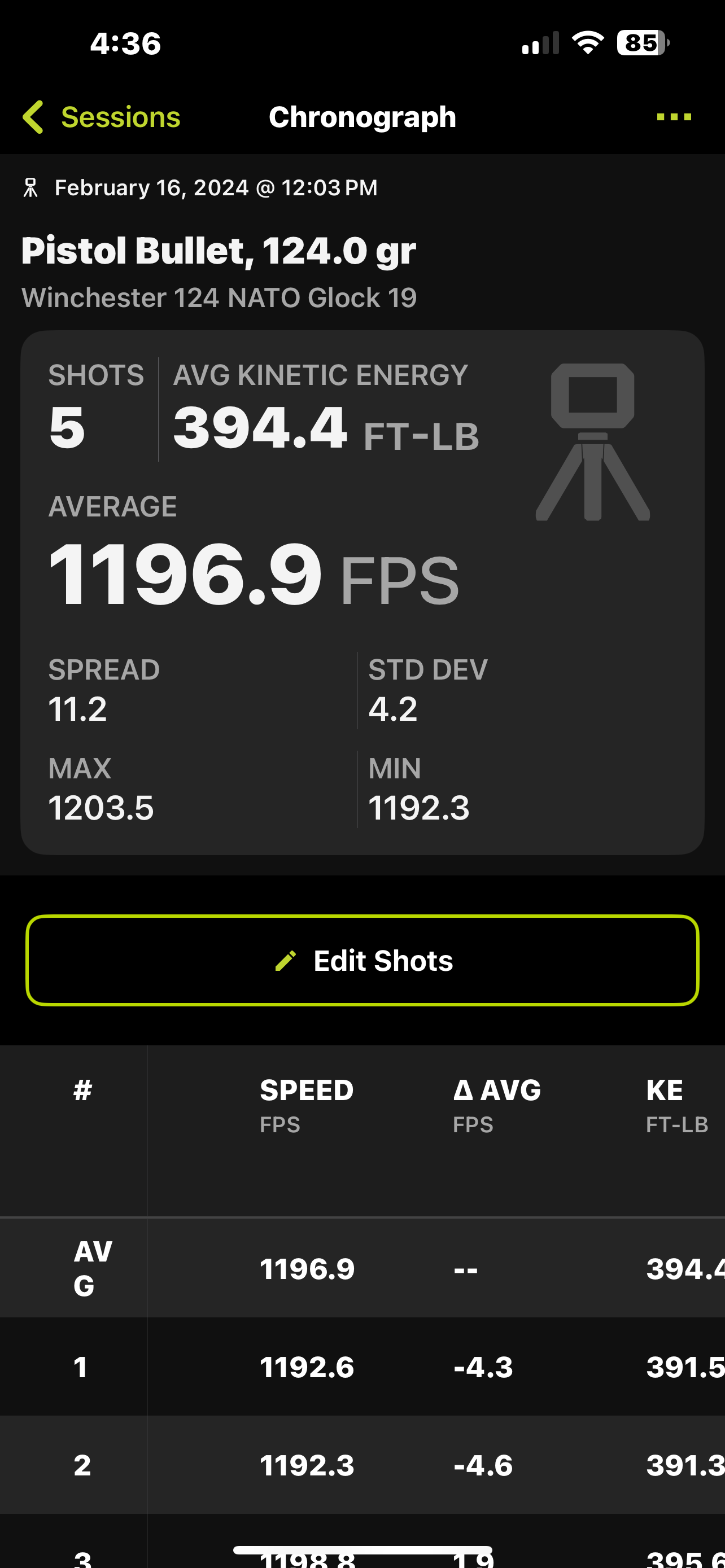Viewport: 725px width, 1568px height.
Task: Select shot row number 1
Action: click(362, 1367)
